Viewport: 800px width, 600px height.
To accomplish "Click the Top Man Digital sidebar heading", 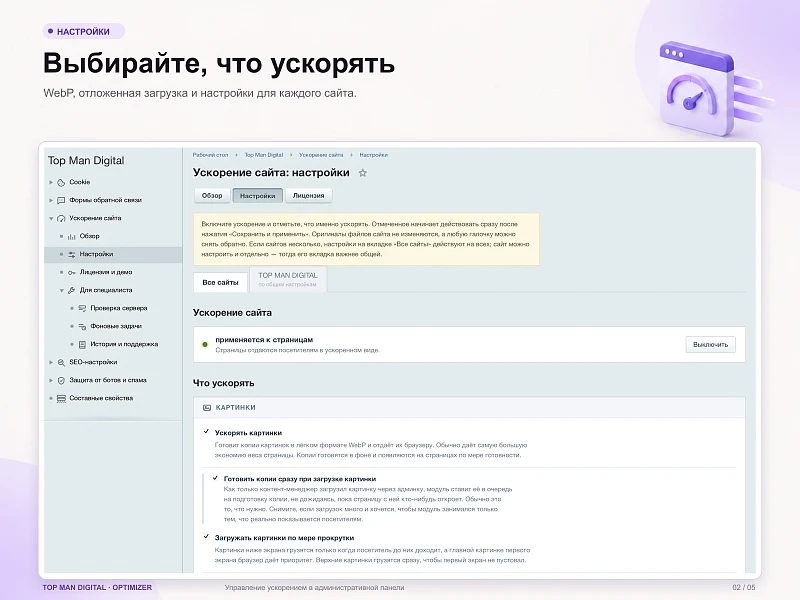I will (86, 161).
